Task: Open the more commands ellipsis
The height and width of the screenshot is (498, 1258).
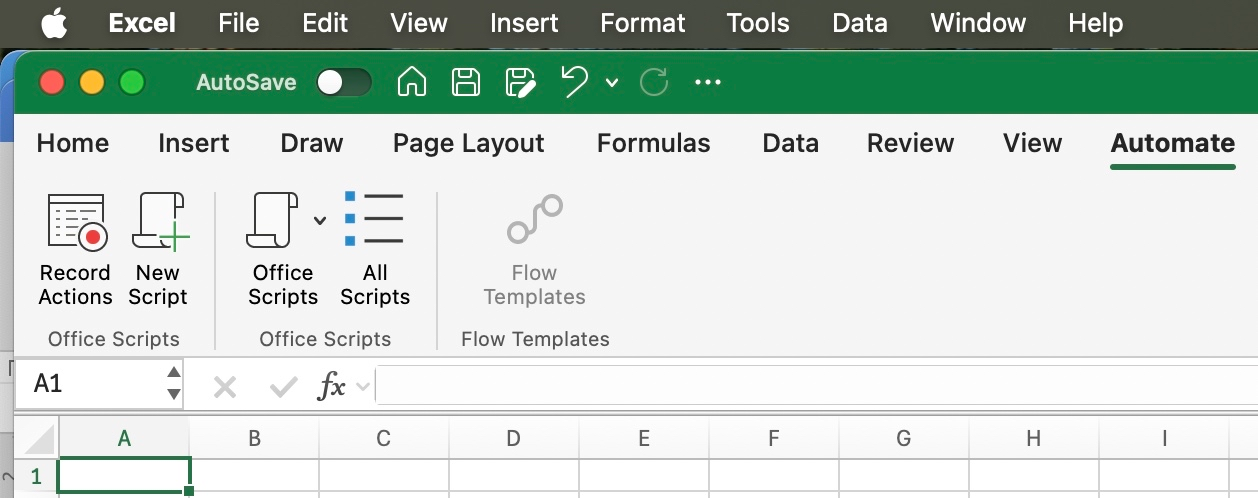Action: point(708,82)
